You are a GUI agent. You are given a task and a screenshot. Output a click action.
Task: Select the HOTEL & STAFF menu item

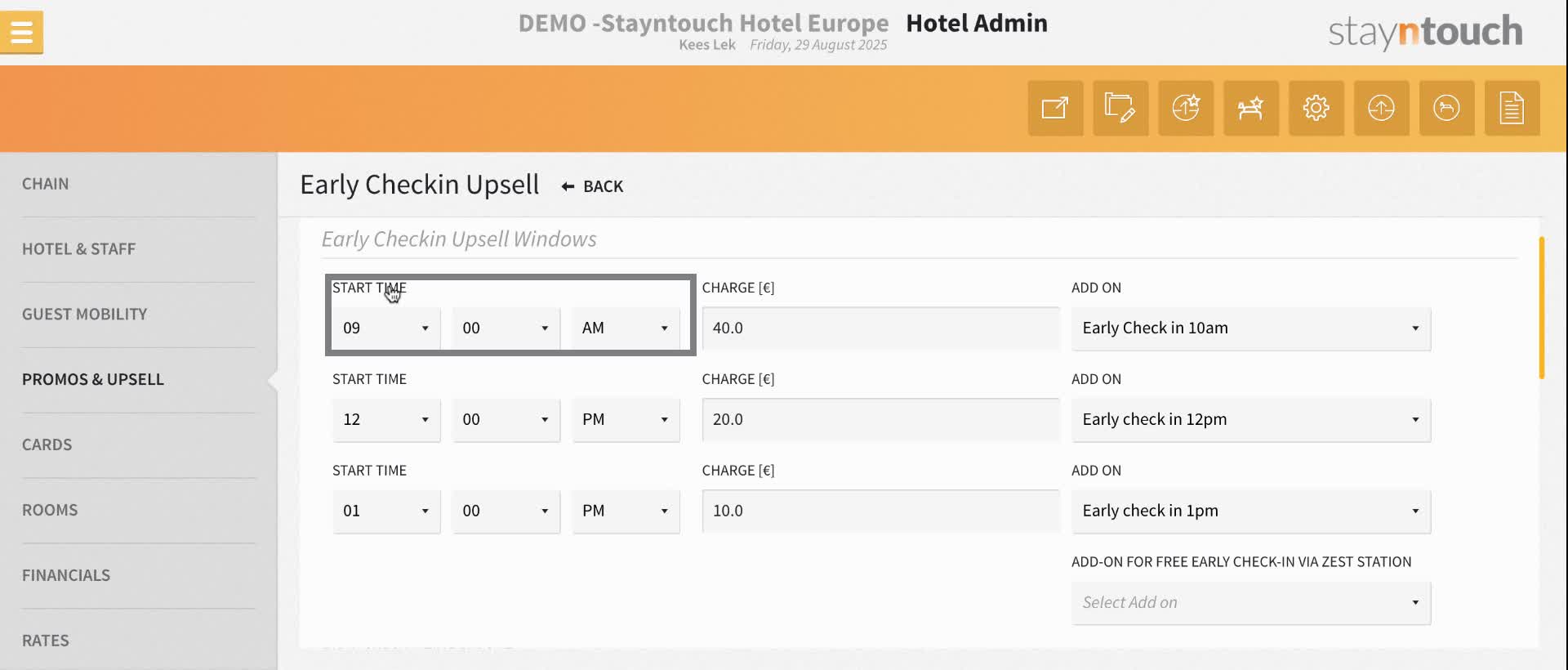(x=78, y=249)
